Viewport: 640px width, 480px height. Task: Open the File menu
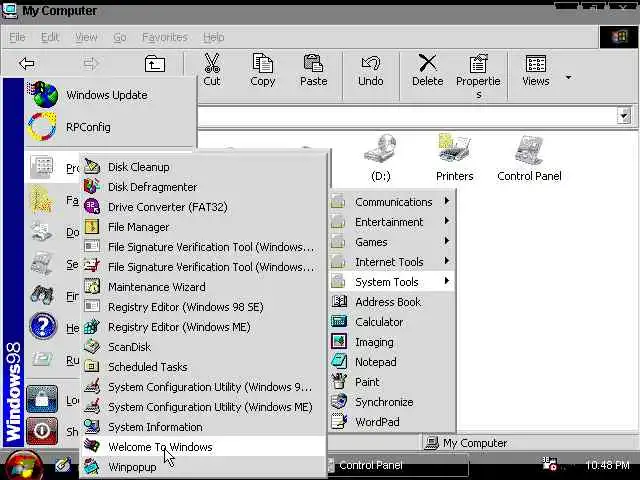pyautogui.click(x=17, y=37)
